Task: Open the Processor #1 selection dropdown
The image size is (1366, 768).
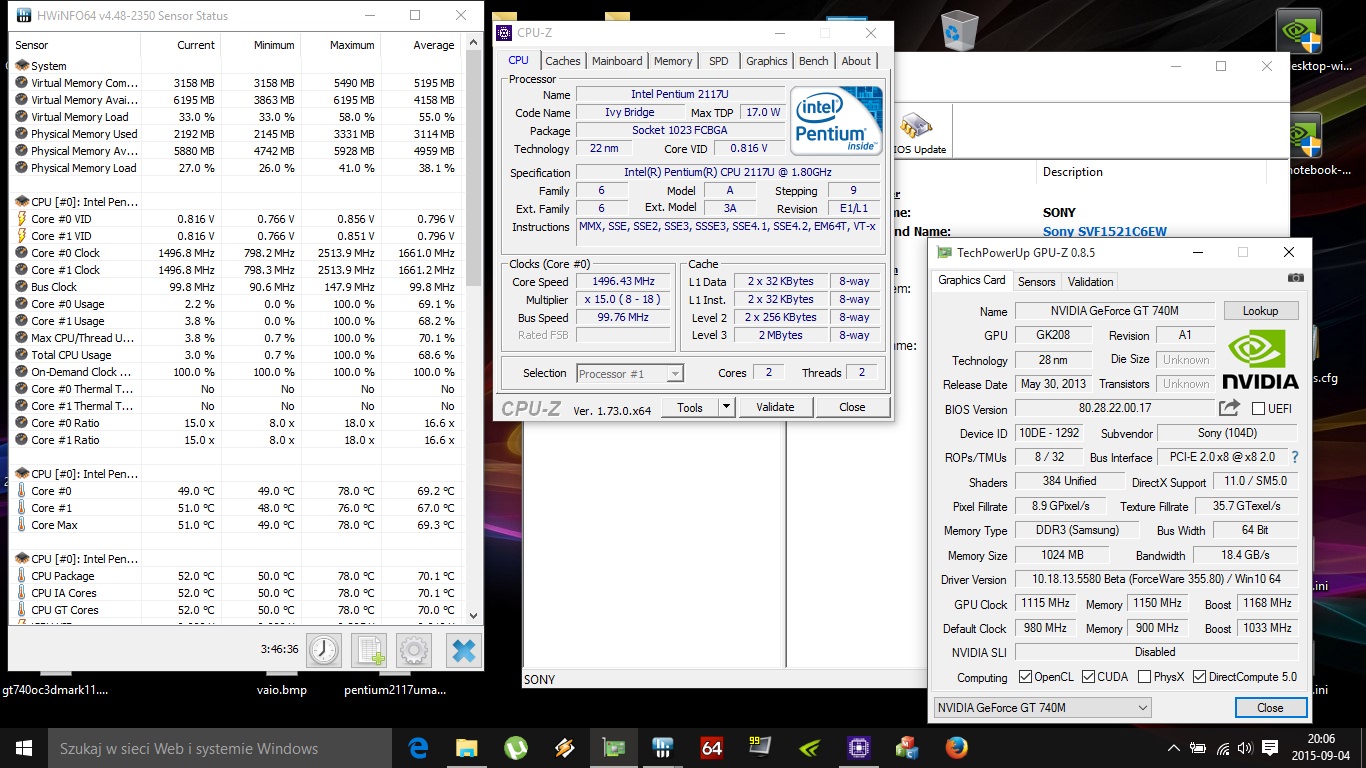Action: 630,373
